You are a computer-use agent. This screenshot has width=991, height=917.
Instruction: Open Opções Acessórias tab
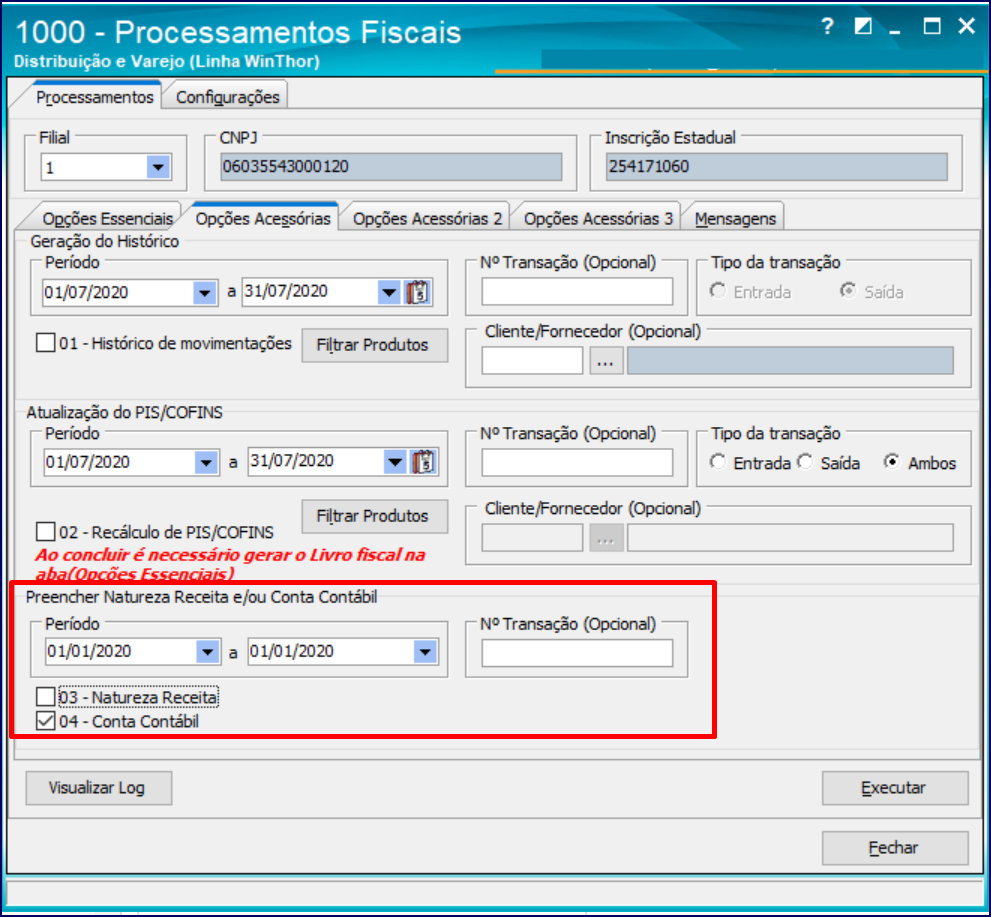coord(263,219)
